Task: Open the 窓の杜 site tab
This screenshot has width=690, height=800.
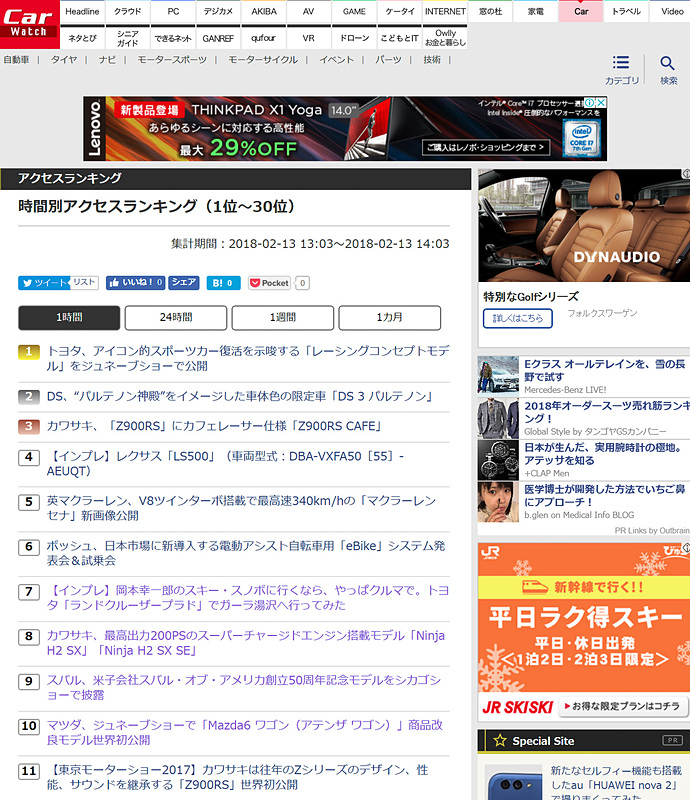Action: point(490,11)
